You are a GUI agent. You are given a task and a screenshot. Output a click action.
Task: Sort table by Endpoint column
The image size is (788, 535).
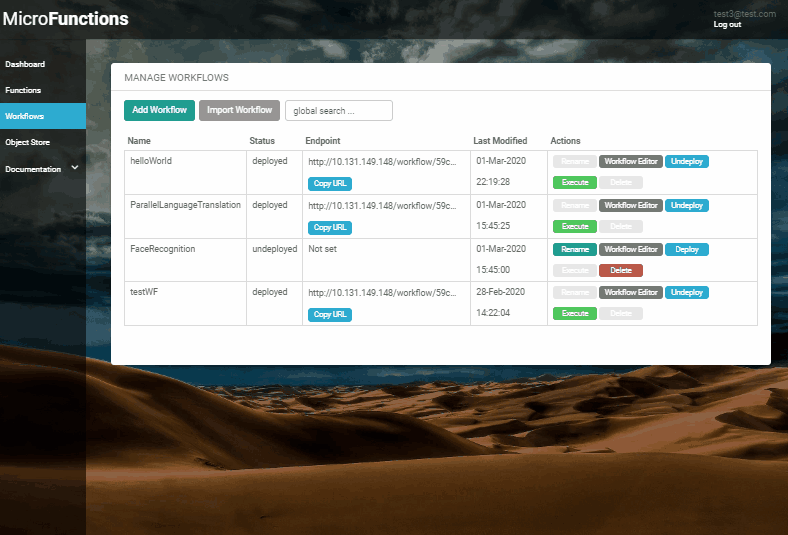(323, 141)
